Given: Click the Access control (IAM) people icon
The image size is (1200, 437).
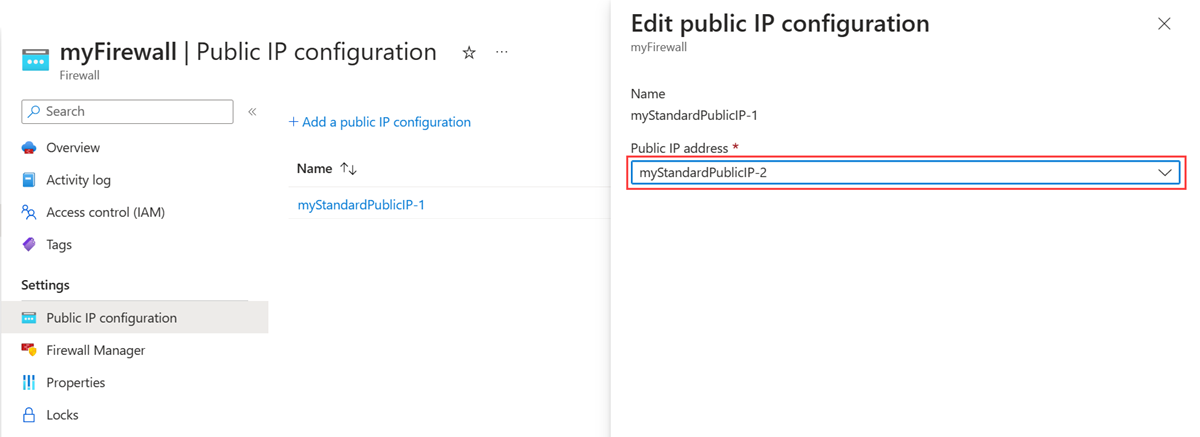Looking at the screenshot, I should click(x=29, y=212).
